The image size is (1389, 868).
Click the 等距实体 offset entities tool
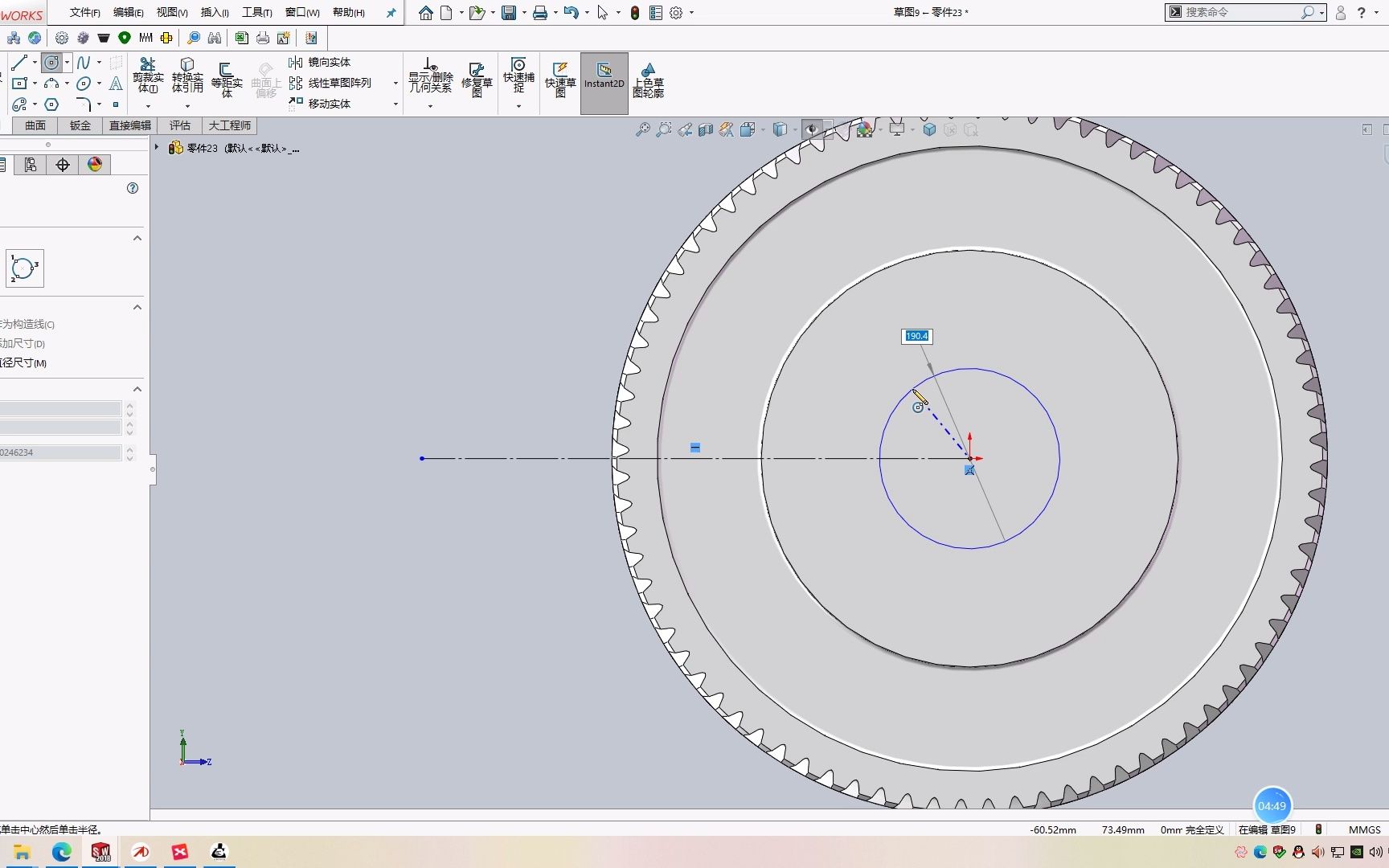(x=227, y=79)
